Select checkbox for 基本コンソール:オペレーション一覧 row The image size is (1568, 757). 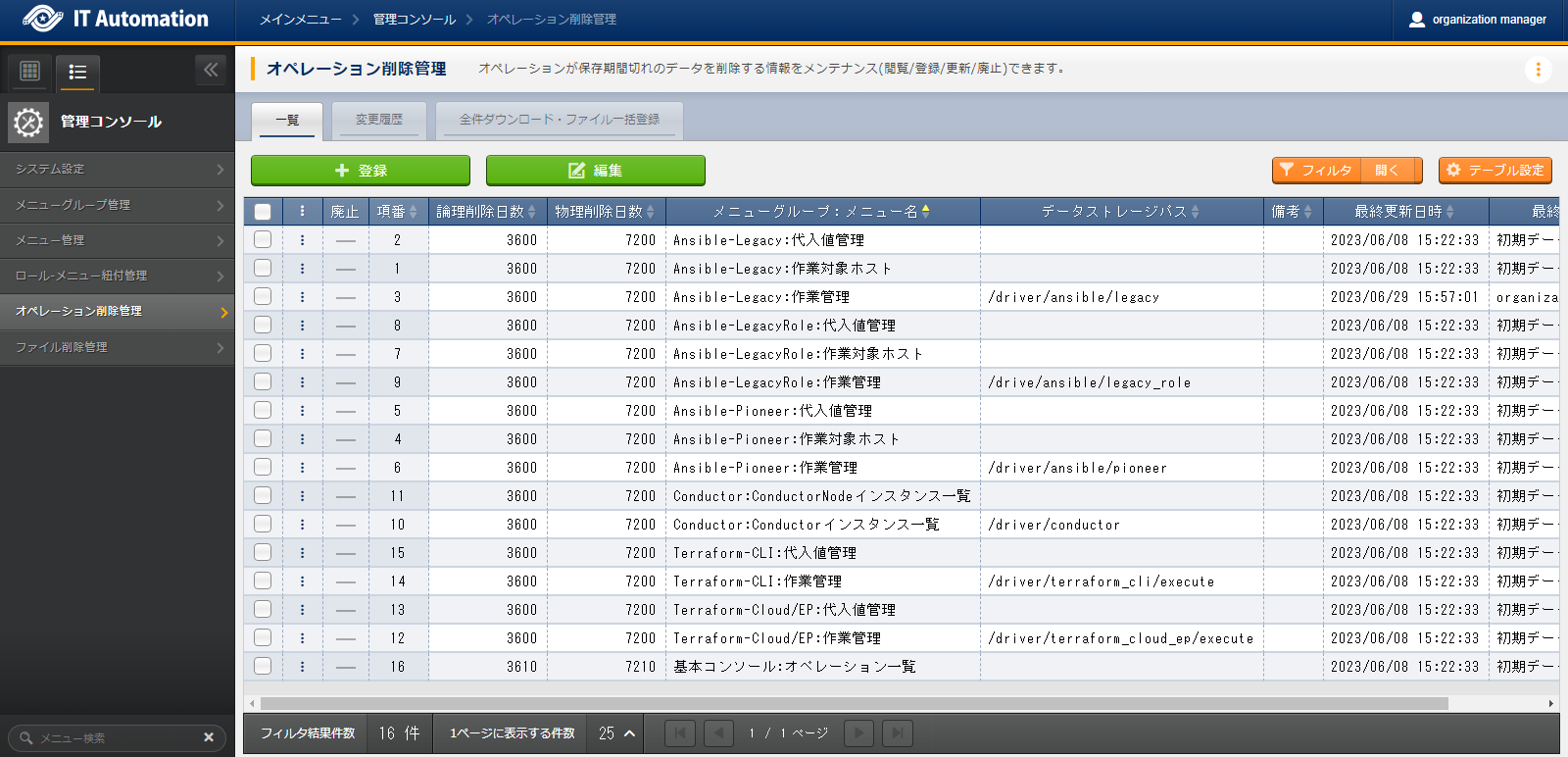click(x=263, y=666)
